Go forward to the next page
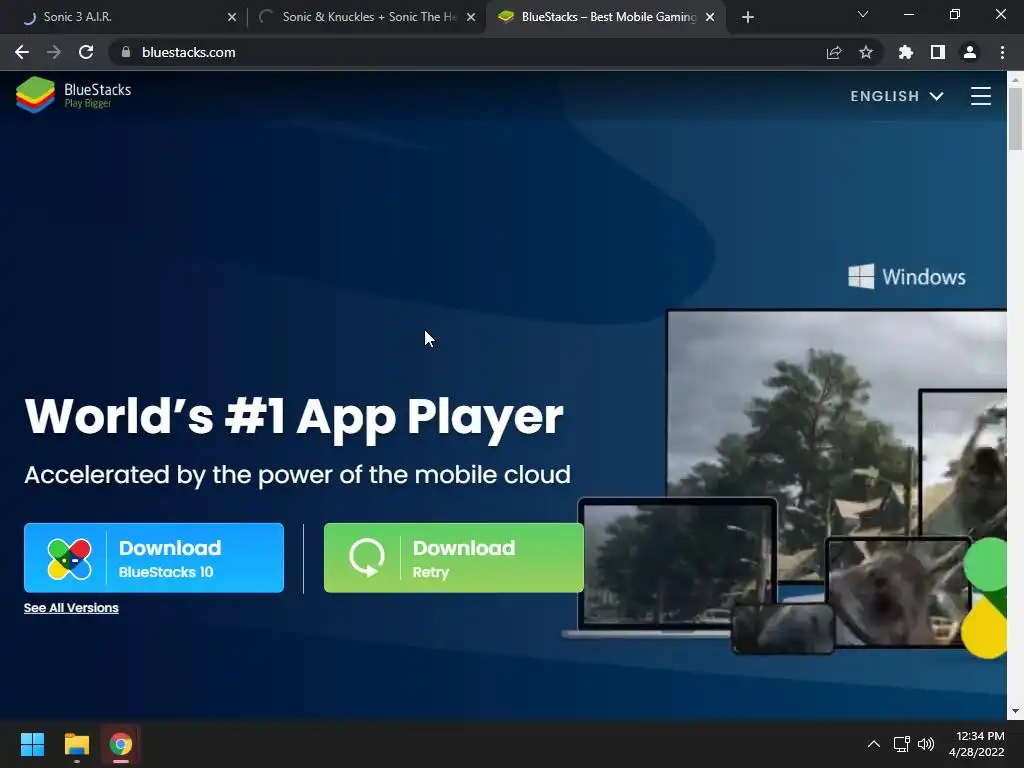 click(x=54, y=52)
